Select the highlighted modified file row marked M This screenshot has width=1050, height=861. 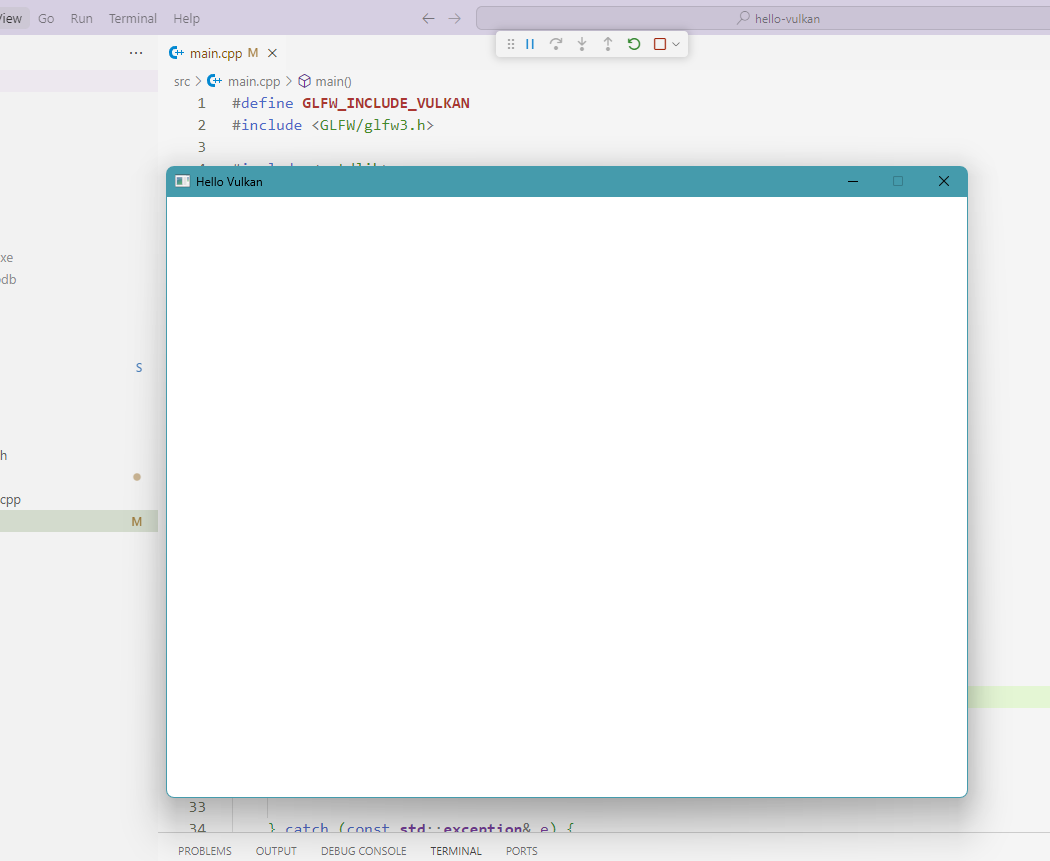[x=79, y=522]
